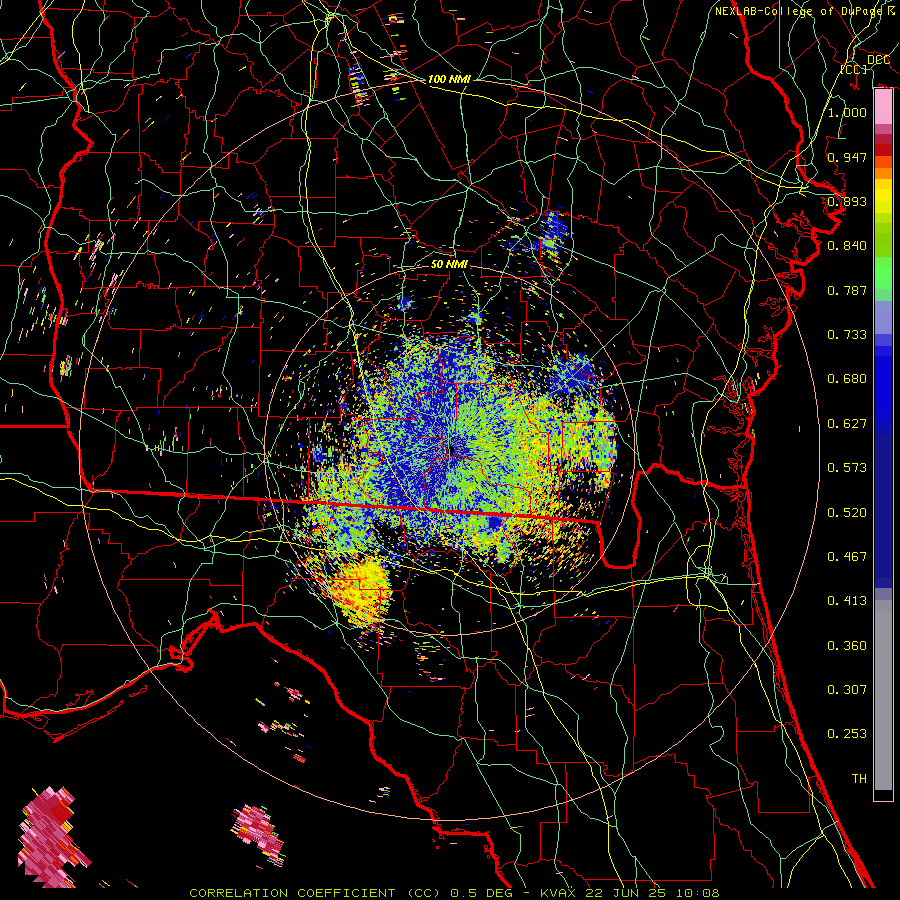Screen dimensions: 900x900
Task: Pick the yellow segment of the color bar
Action: point(883,197)
